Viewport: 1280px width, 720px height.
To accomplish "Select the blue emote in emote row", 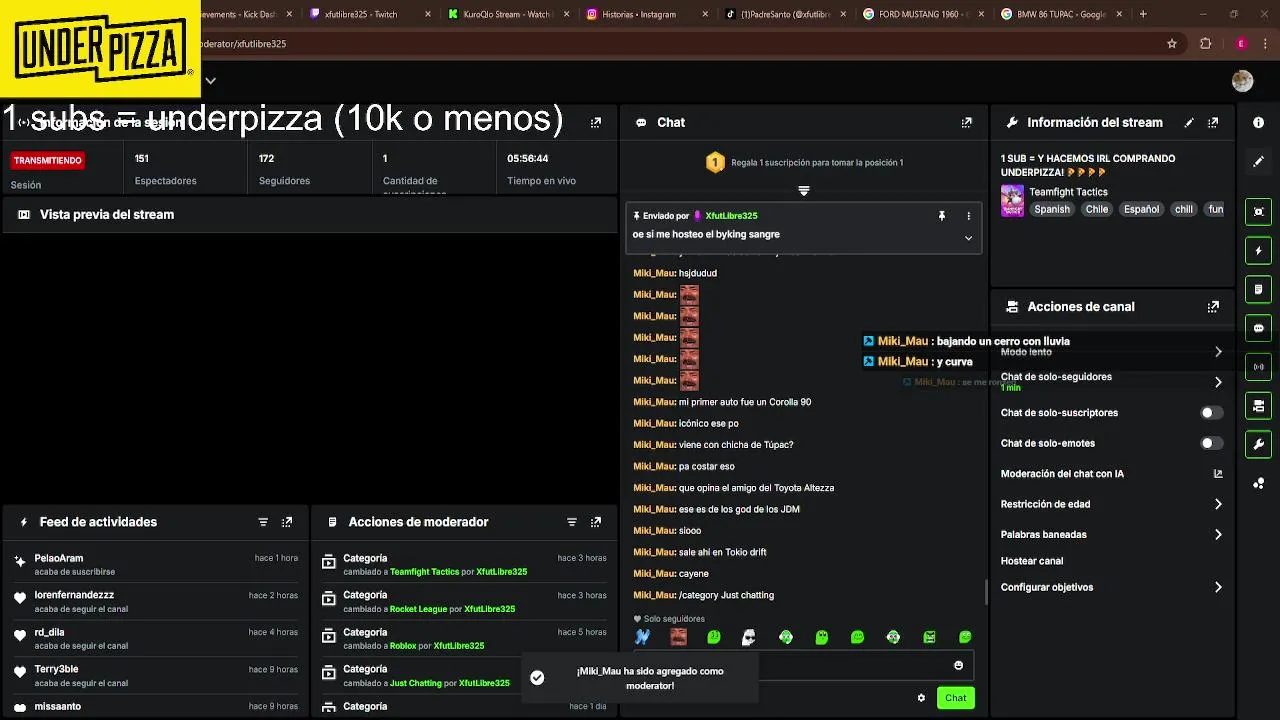I will tap(643, 637).
